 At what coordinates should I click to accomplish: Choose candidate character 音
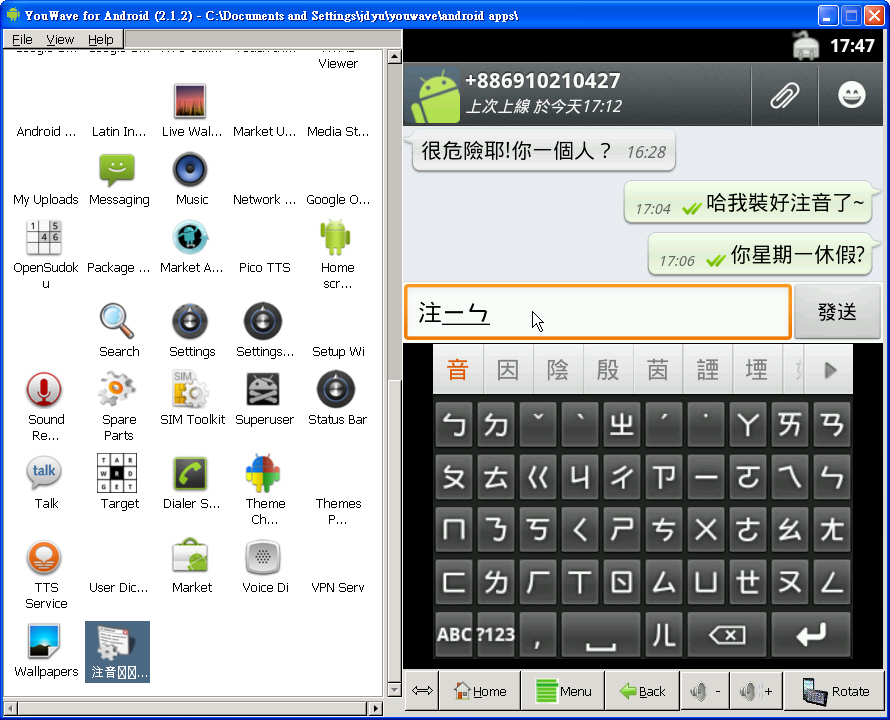[457, 370]
